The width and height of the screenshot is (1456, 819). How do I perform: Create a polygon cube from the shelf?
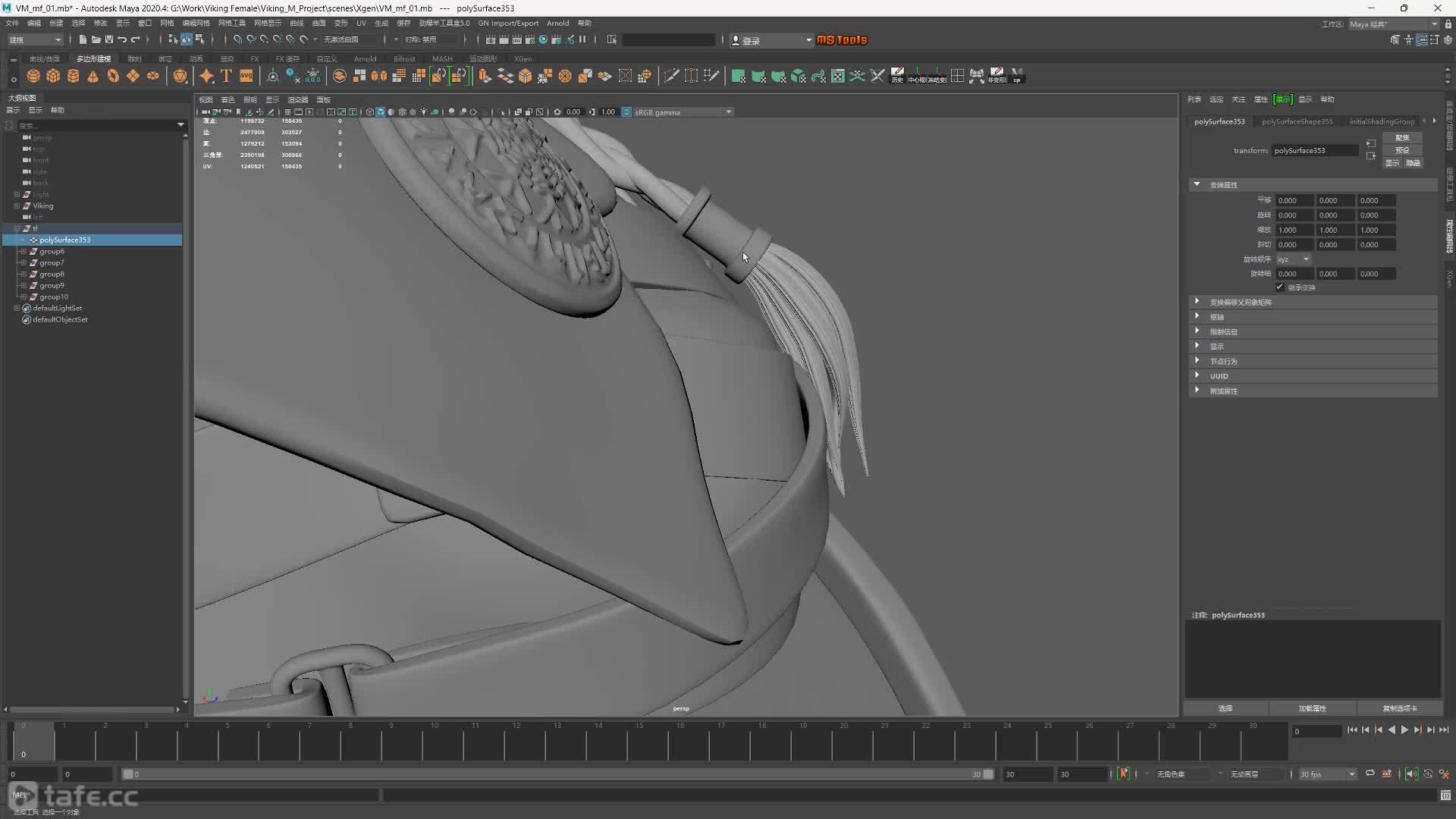pyautogui.click(x=53, y=76)
